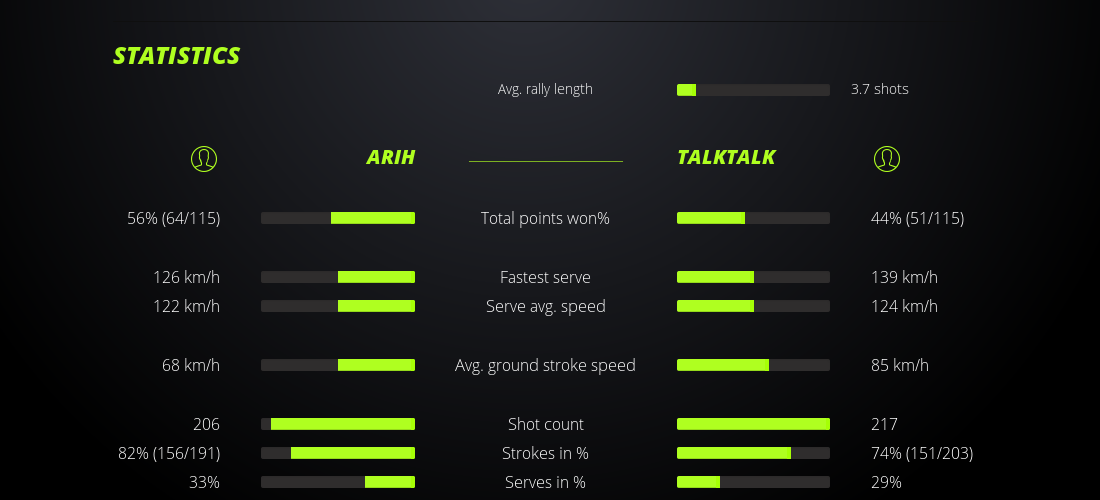The image size is (1100, 500).
Task: Click ARIH's player profile icon
Action: (203, 158)
